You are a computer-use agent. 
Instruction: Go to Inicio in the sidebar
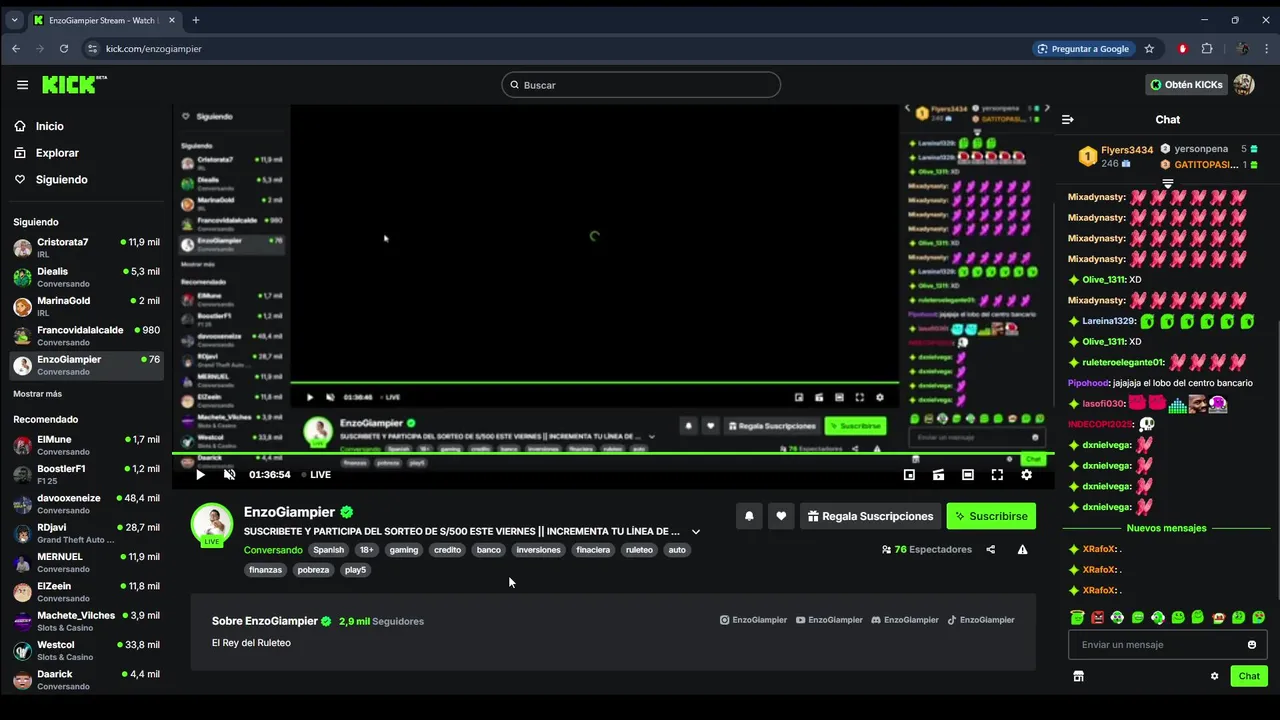(49, 126)
